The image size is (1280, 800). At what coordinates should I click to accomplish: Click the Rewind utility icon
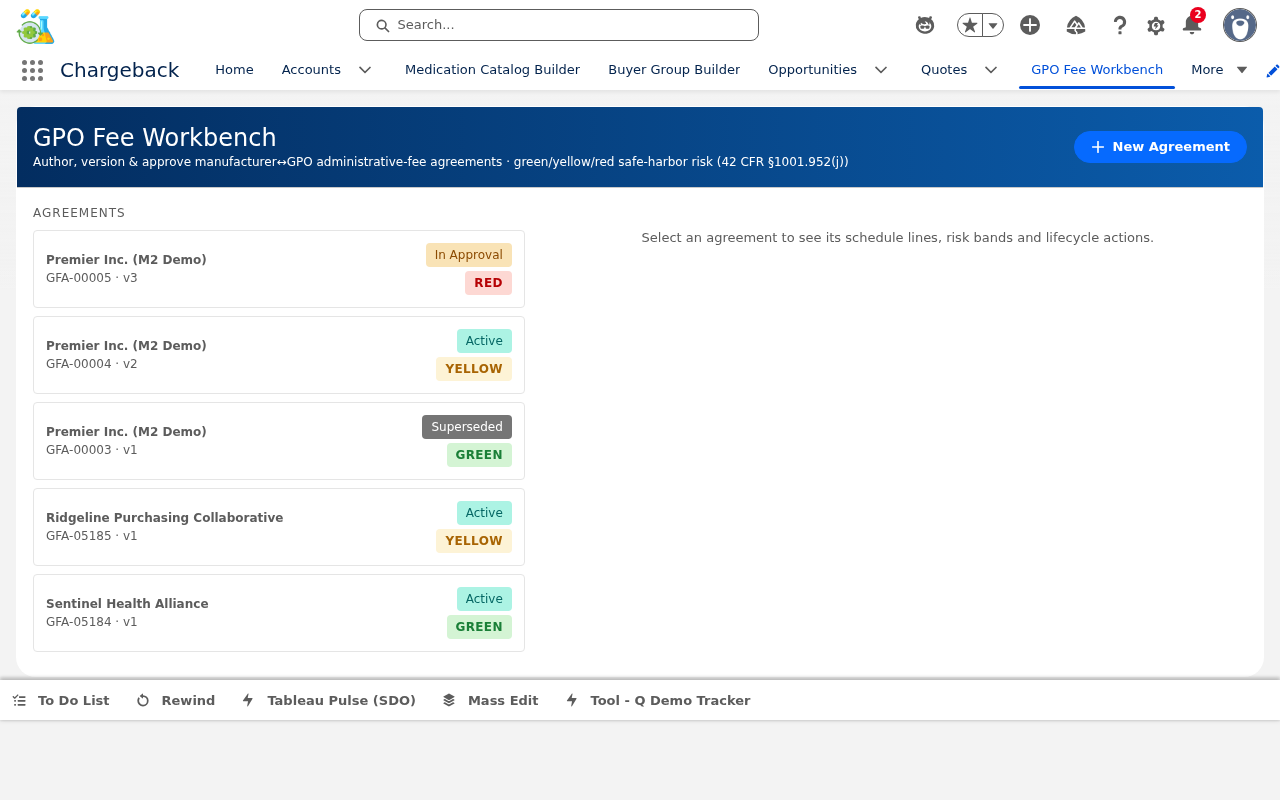[143, 701]
